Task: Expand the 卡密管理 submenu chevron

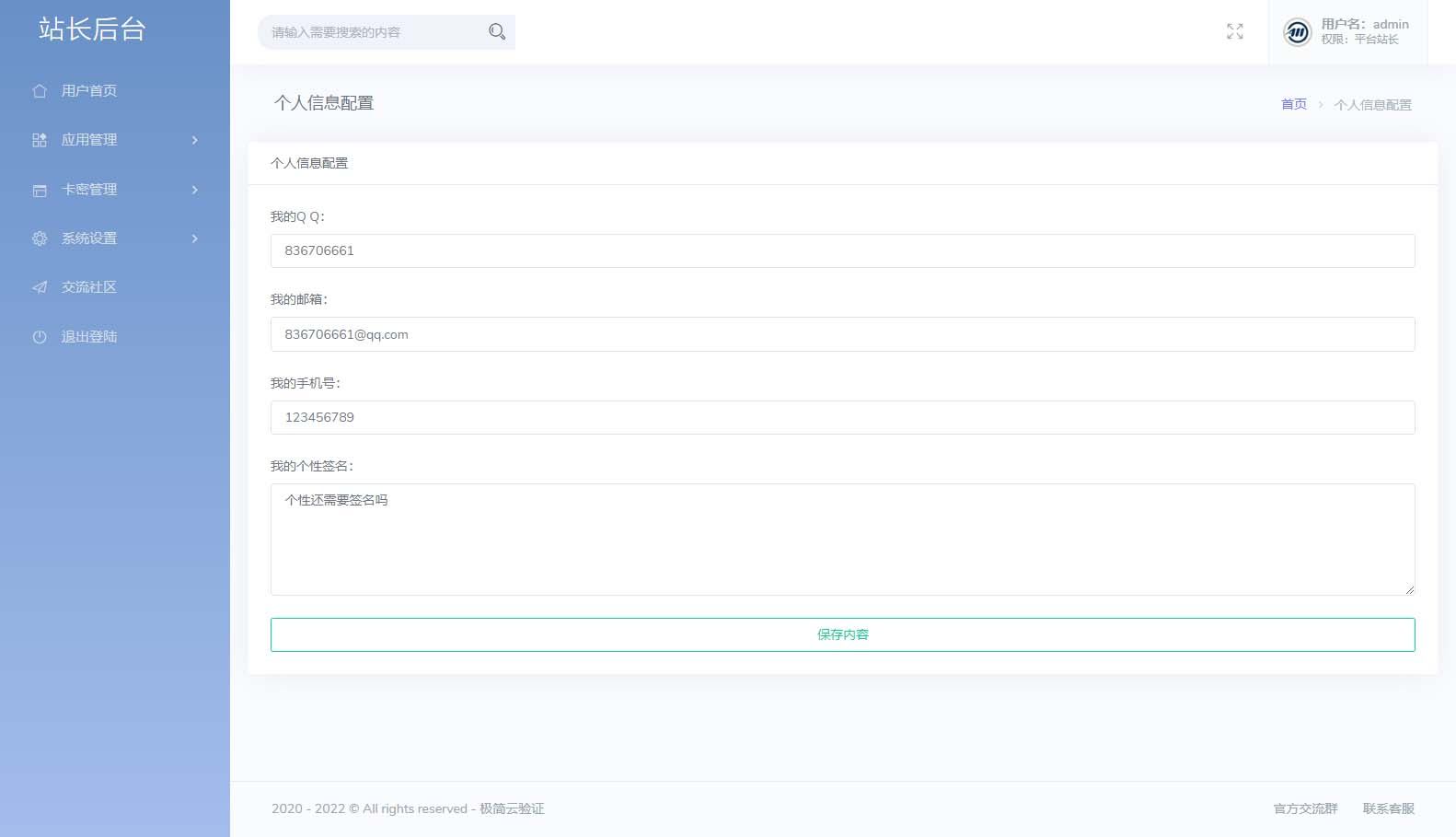Action: (x=194, y=190)
